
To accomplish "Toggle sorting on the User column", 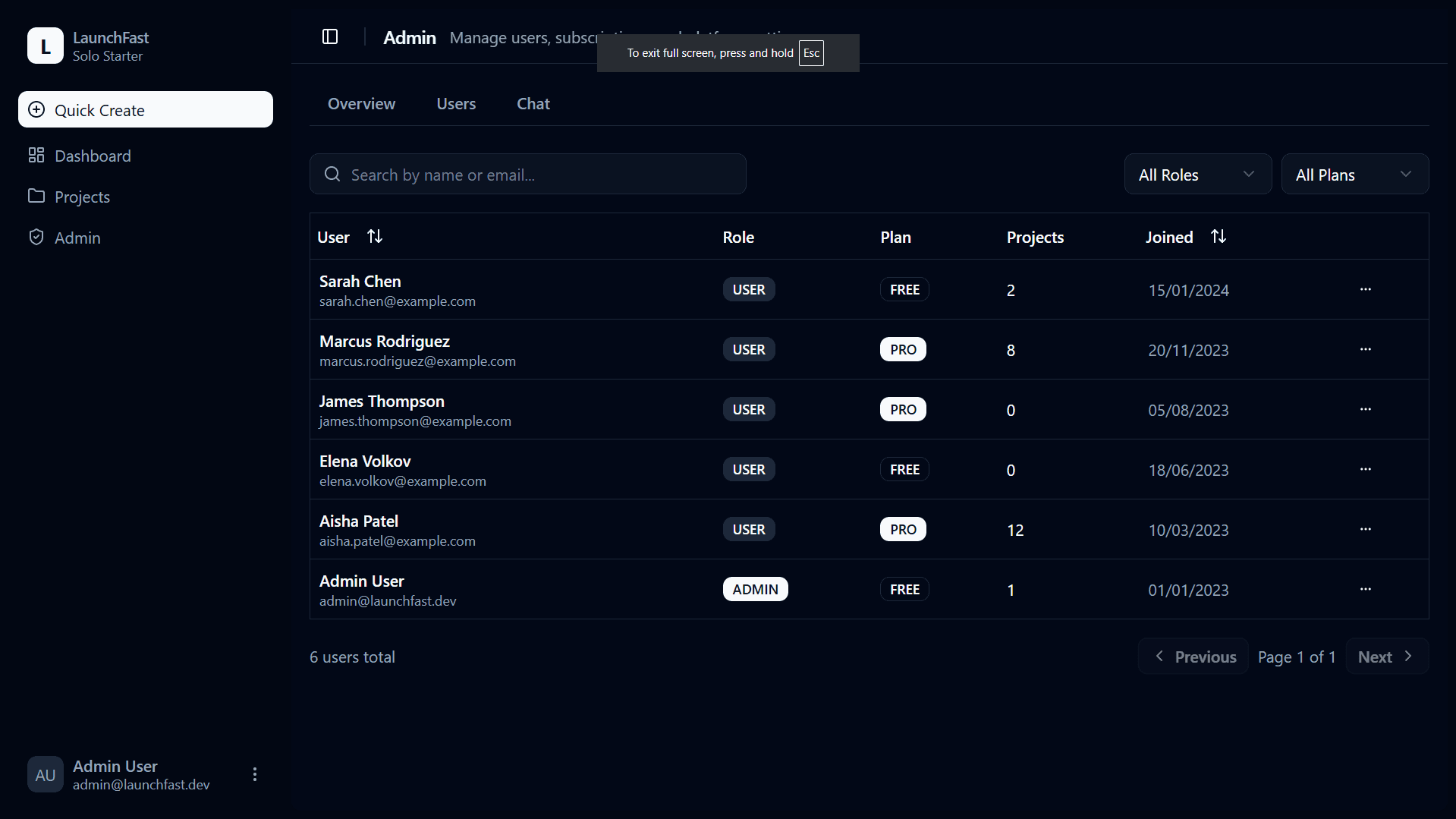I will [x=375, y=236].
